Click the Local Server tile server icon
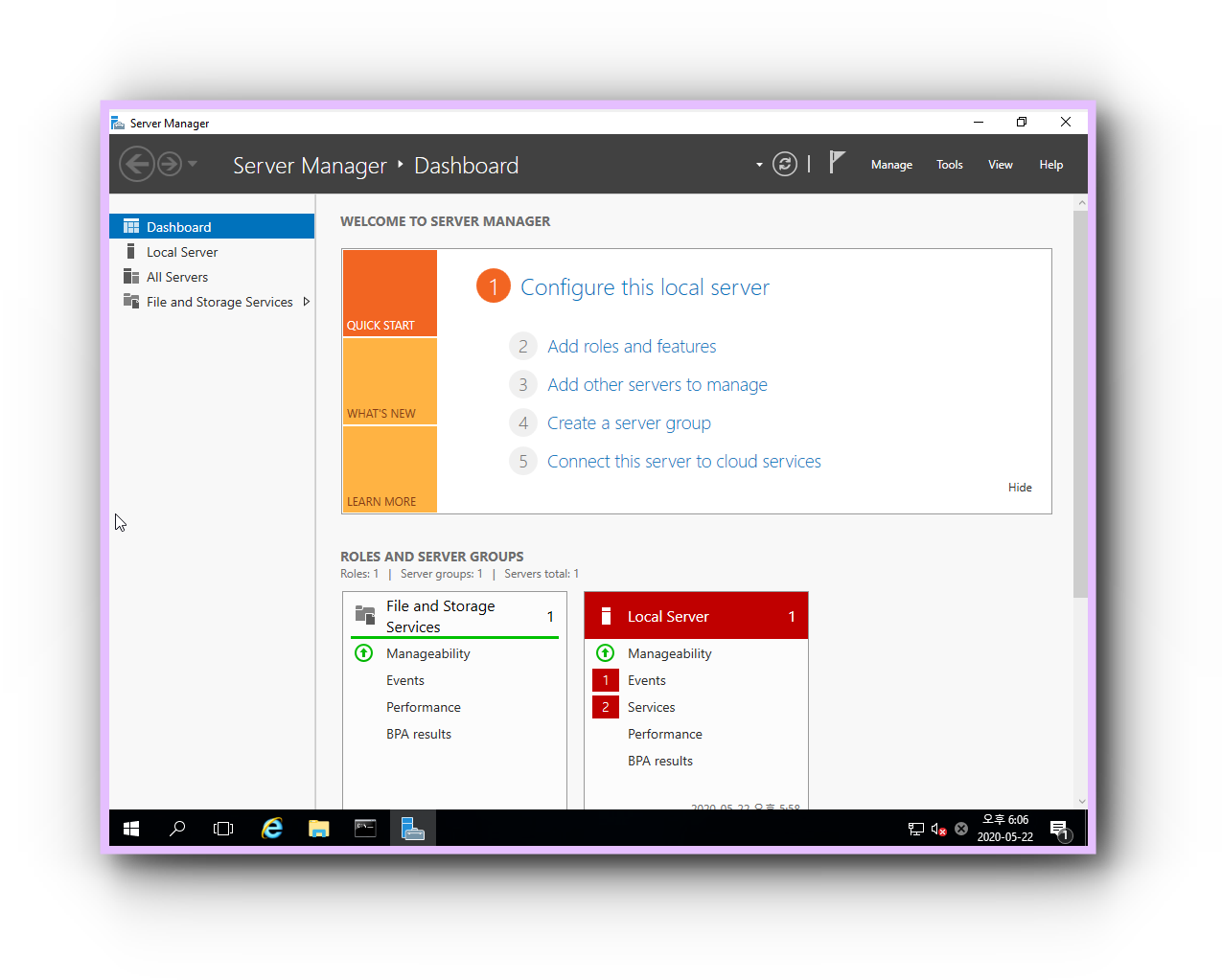 pyautogui.click(x=606, y=616)
